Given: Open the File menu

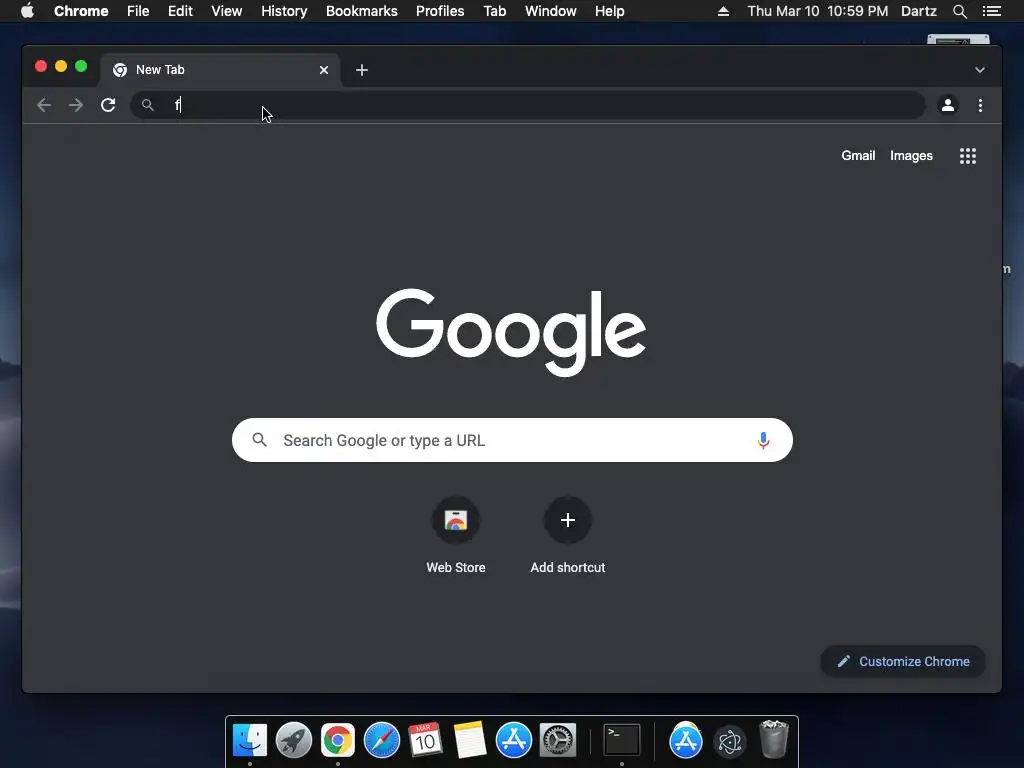Looking at the screenshot, I should [138, 11].
